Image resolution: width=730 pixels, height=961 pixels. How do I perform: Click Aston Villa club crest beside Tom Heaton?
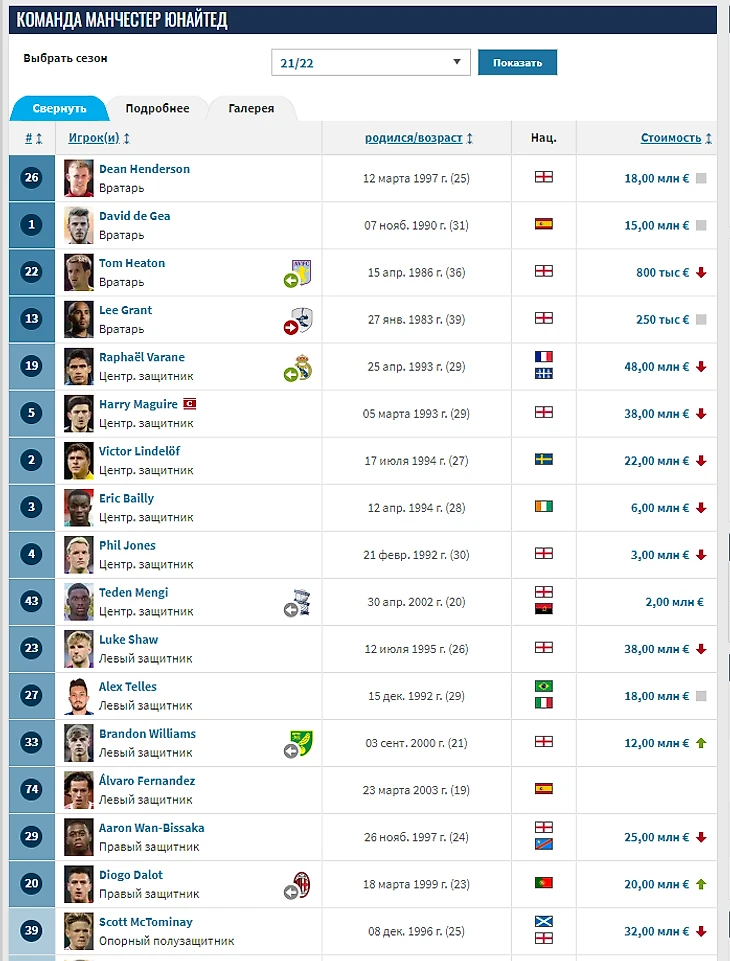pyautogui.click(x=302, y=272)
